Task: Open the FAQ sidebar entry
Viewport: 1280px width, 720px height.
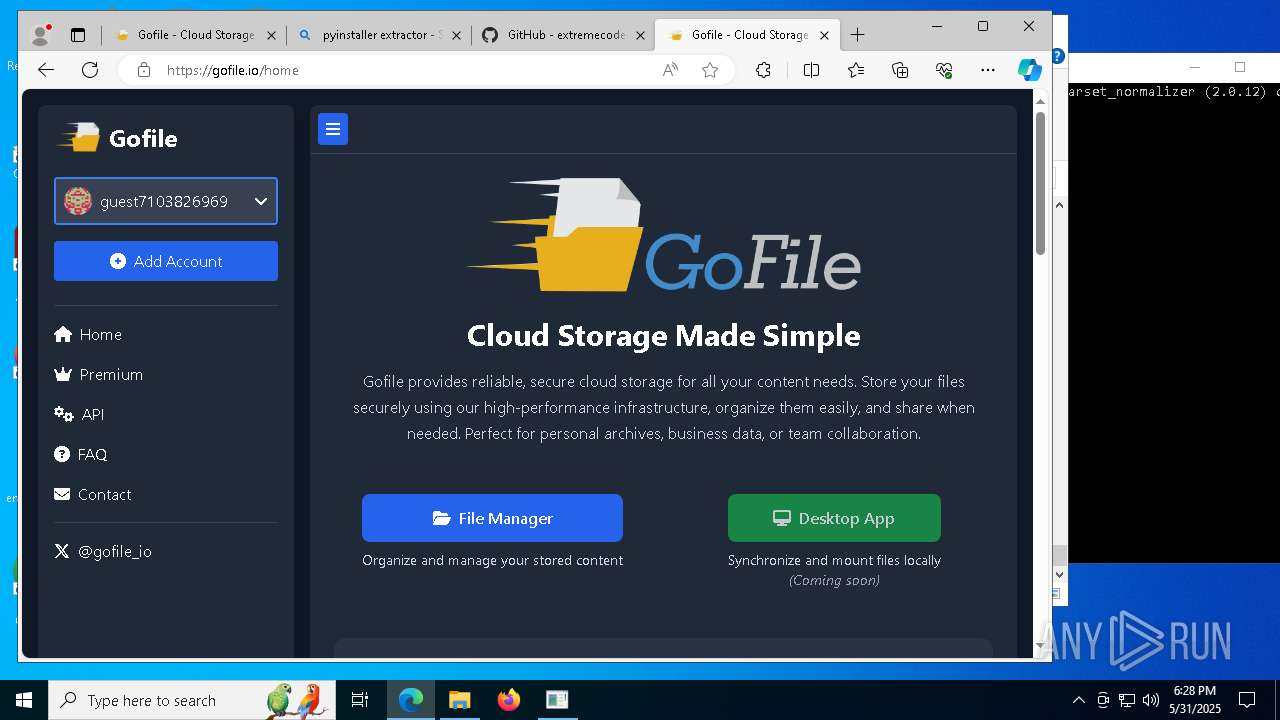Action: [x=80, y=454]
